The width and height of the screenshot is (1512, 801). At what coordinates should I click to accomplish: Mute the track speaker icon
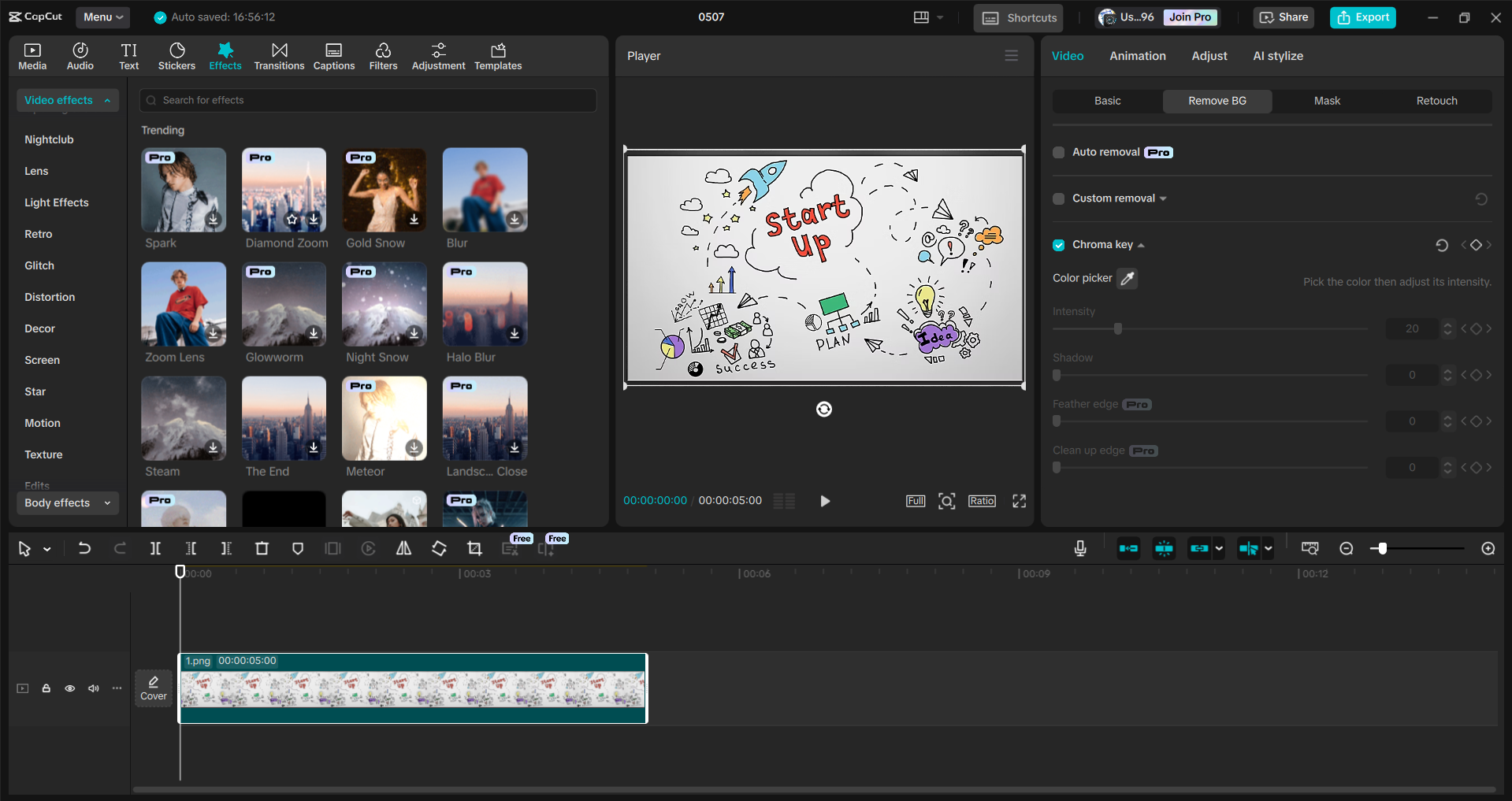pyautogui.click(x=94, y=688)
